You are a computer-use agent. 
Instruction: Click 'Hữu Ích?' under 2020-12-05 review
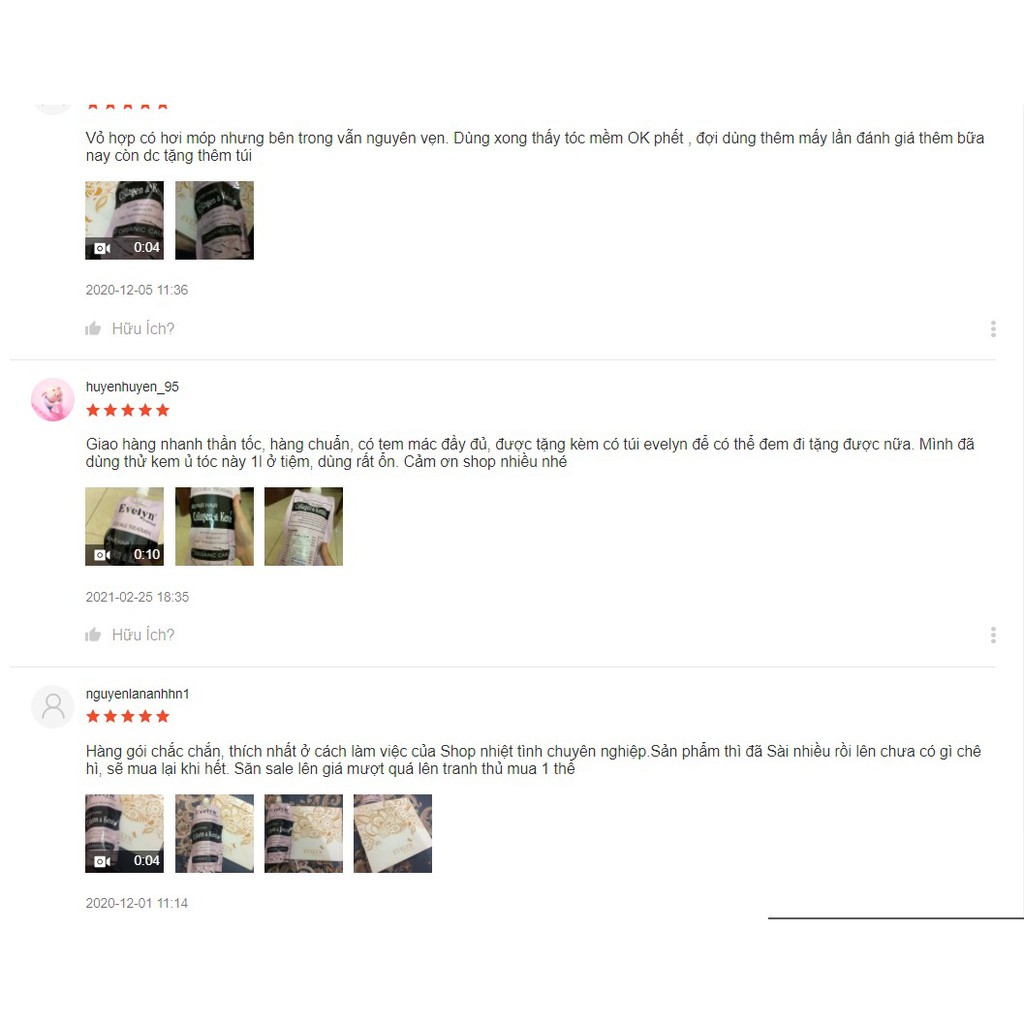click(143, 328)
